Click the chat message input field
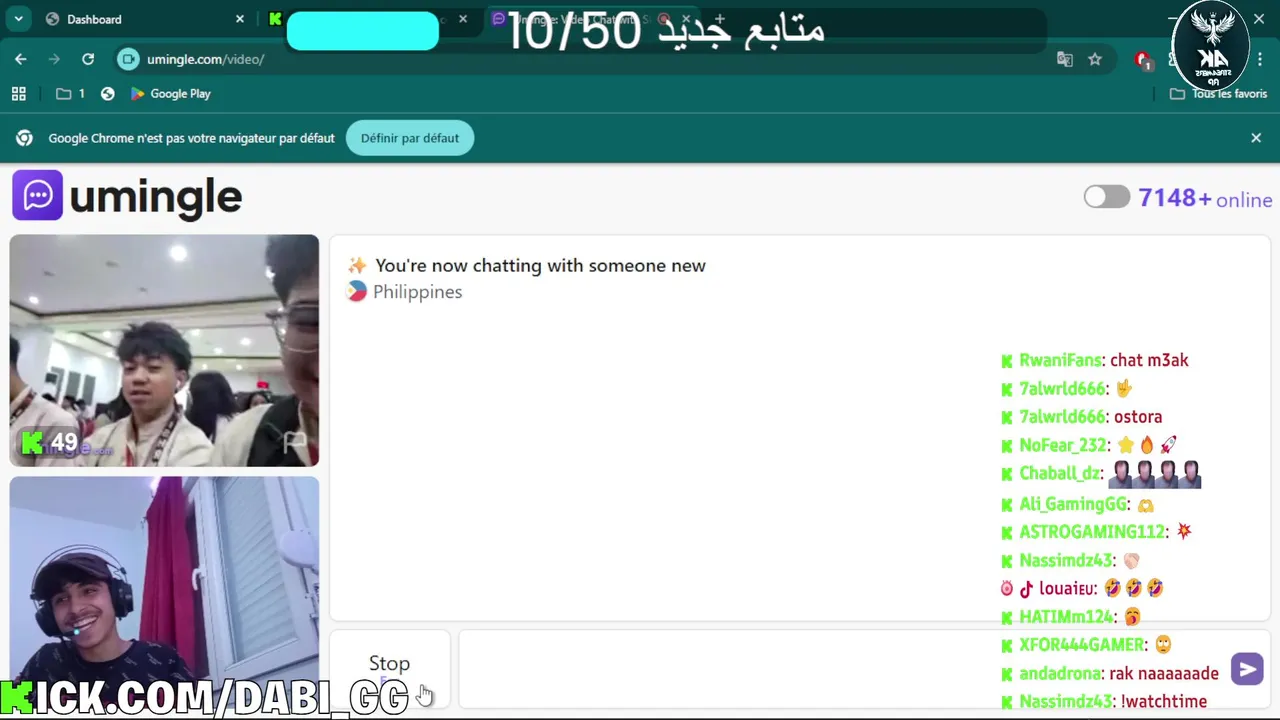 pyautogui.click(x=840, y=667)
